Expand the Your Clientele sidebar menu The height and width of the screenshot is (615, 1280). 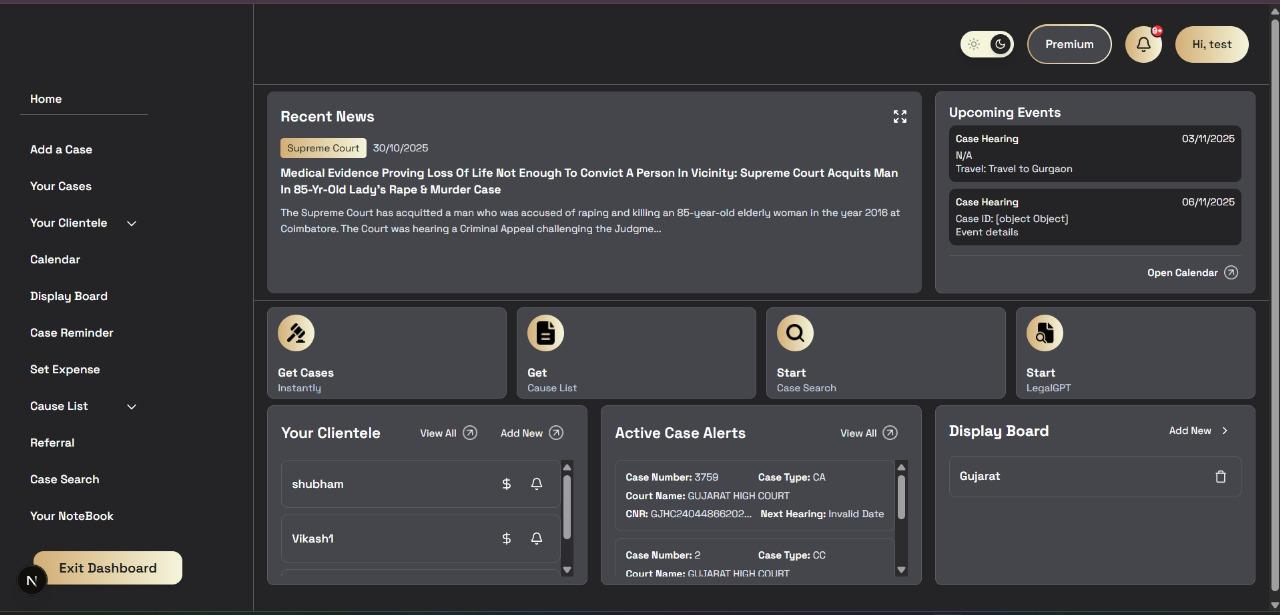click(131, 223)
